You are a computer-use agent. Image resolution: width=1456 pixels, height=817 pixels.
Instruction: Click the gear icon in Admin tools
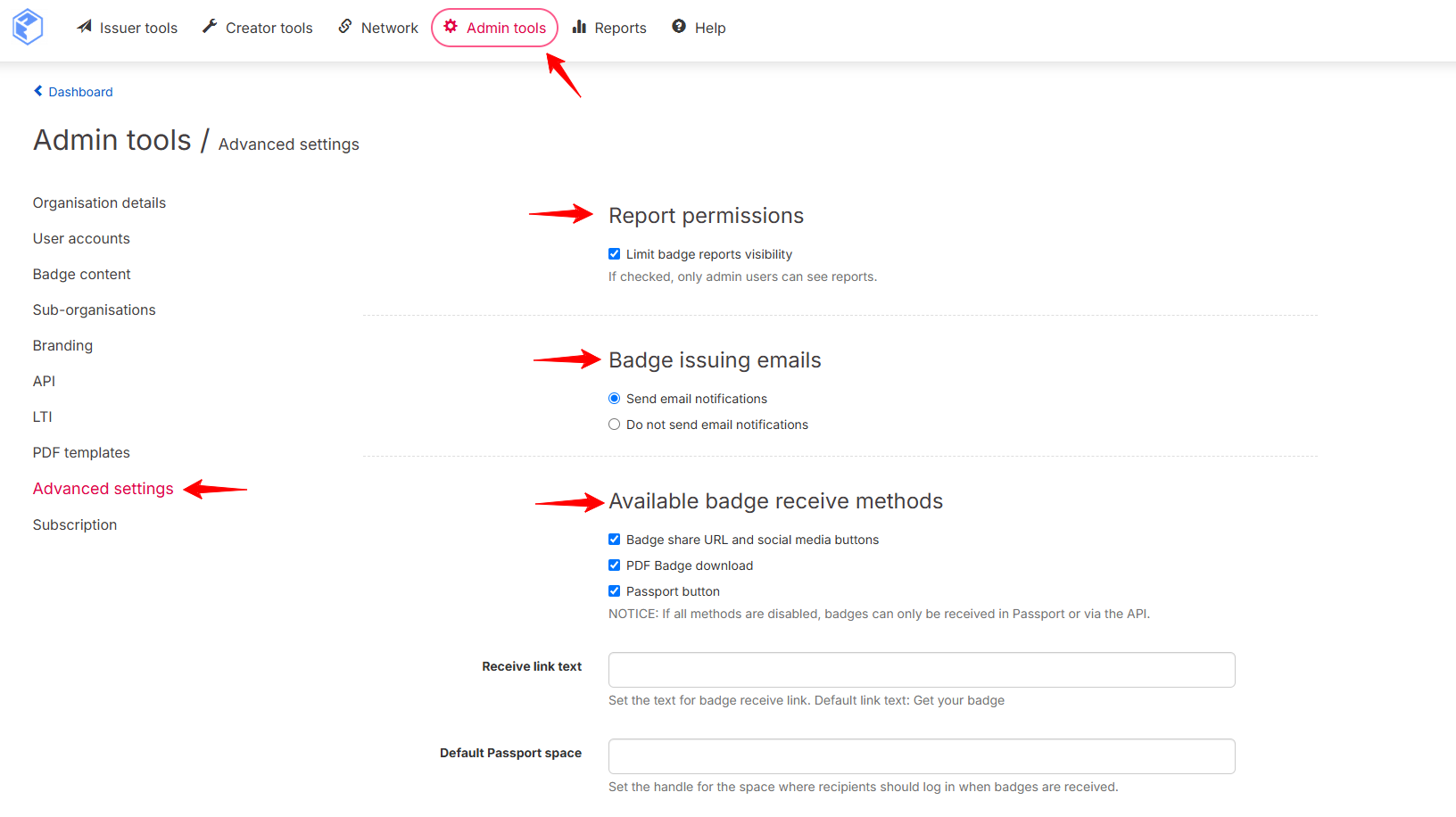451,27
